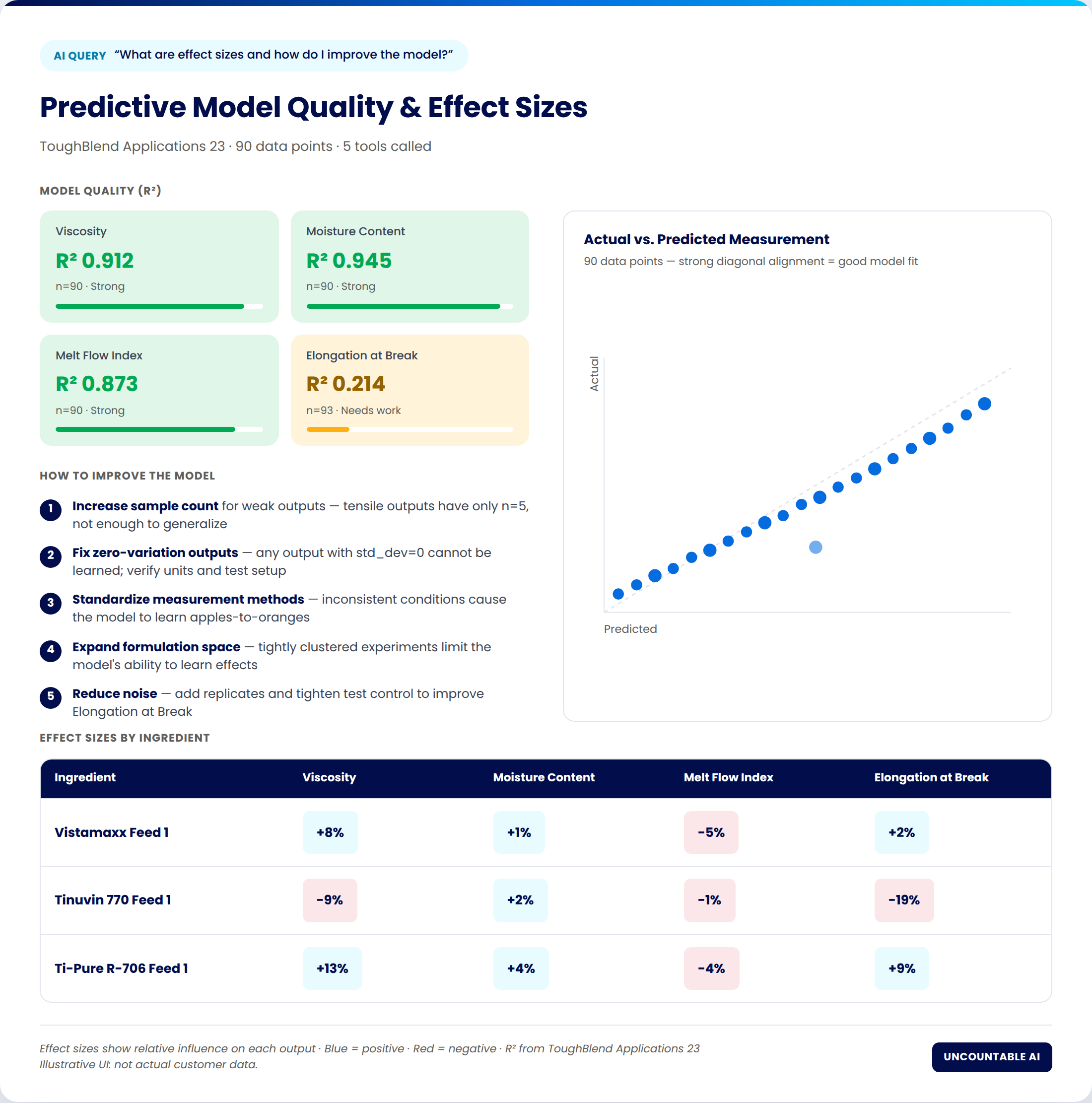Click the step 3 circle icon
This screenshot has height=1103, width=1092.
point(51,603)
